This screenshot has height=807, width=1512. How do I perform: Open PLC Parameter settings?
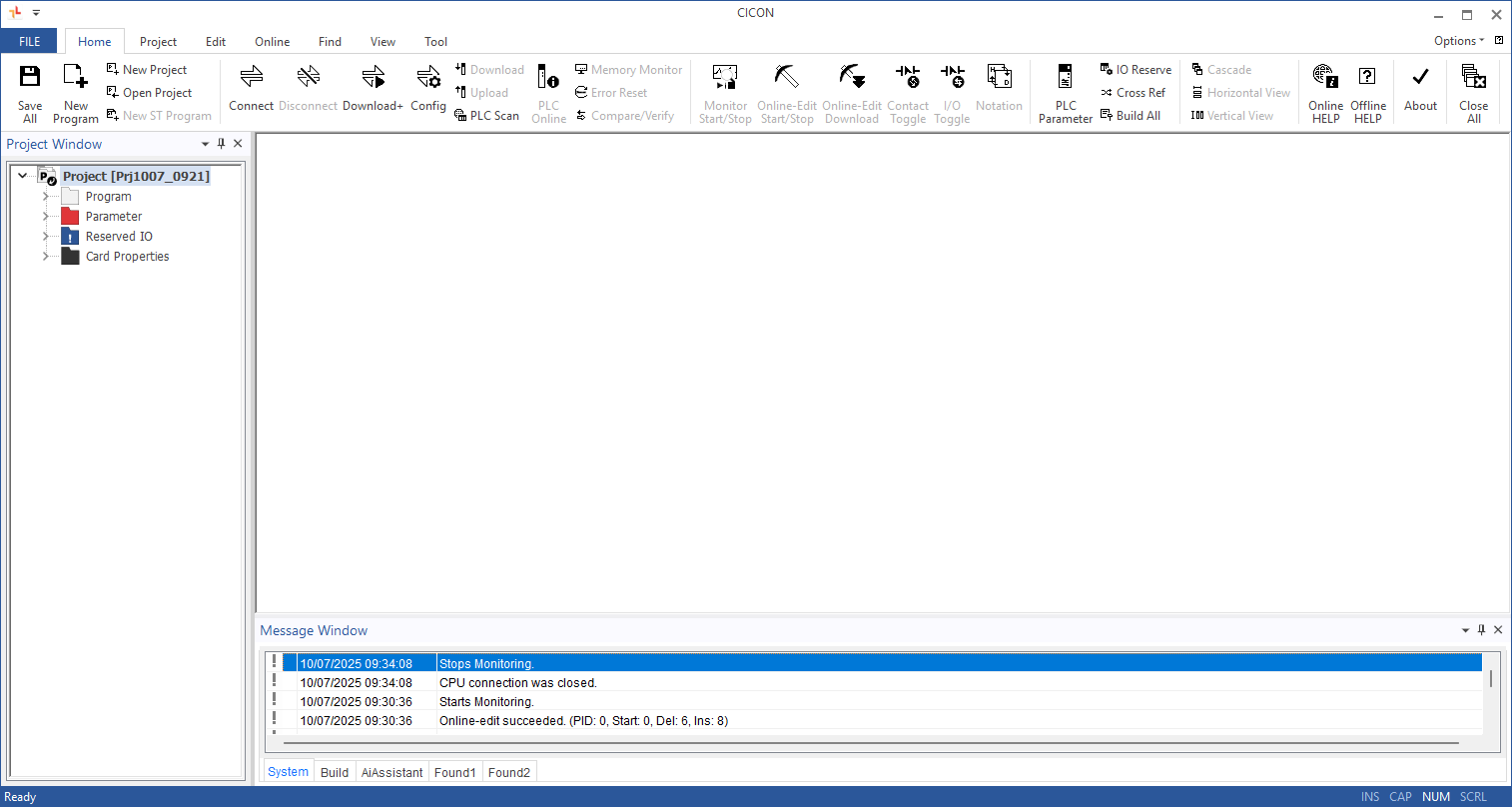pyautogui.click(x=1066, y=78)
